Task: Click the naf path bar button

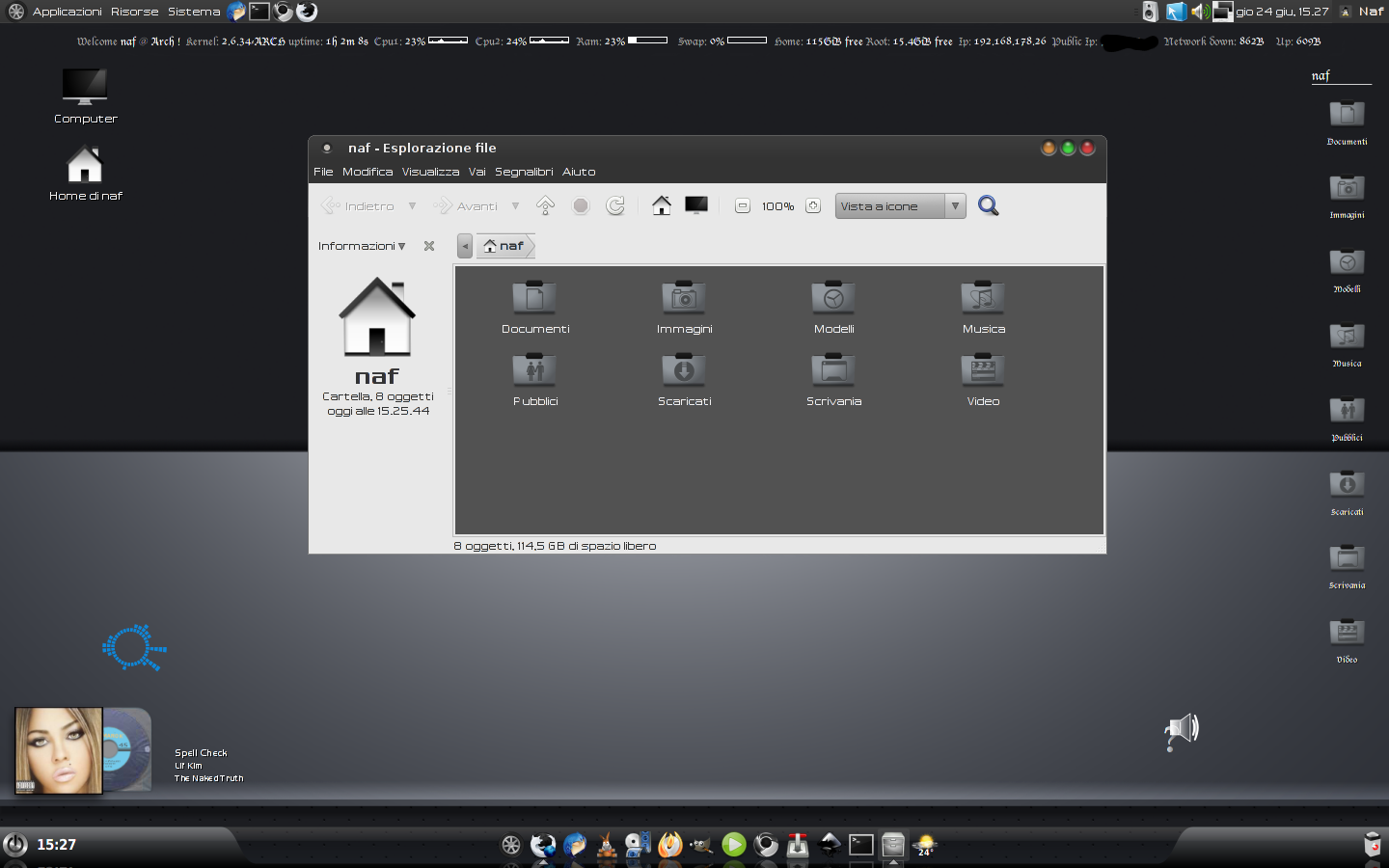Action: [x=504, y=246]
